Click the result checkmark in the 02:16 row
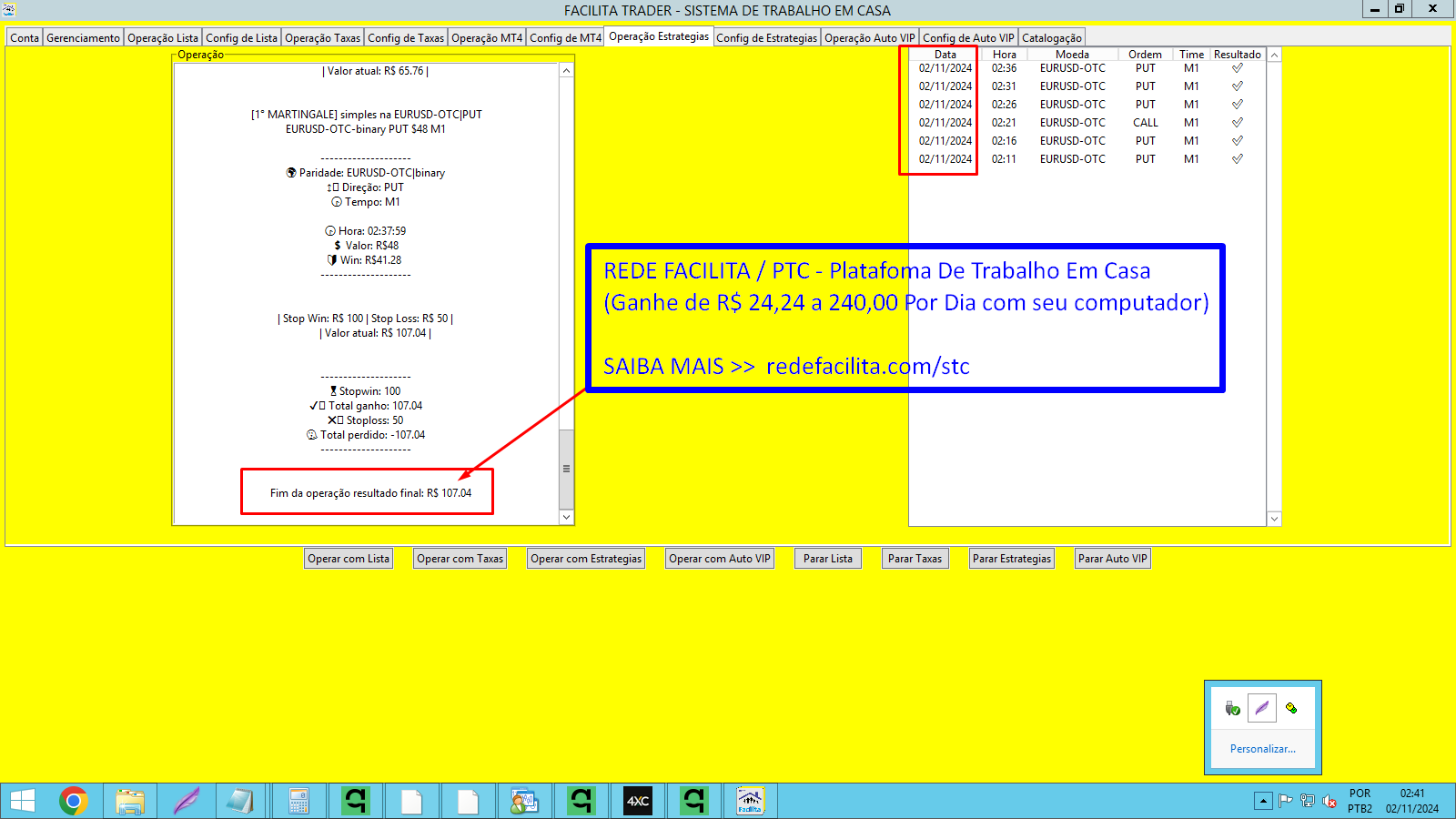Viewport: 1456px width, 819px height. [1238, 141]
